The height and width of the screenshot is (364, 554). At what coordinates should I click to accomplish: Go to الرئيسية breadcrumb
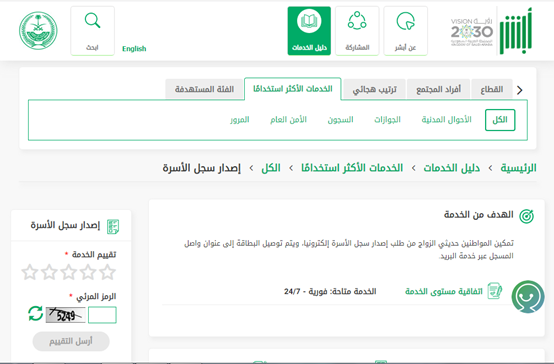[x=518, y=168]
